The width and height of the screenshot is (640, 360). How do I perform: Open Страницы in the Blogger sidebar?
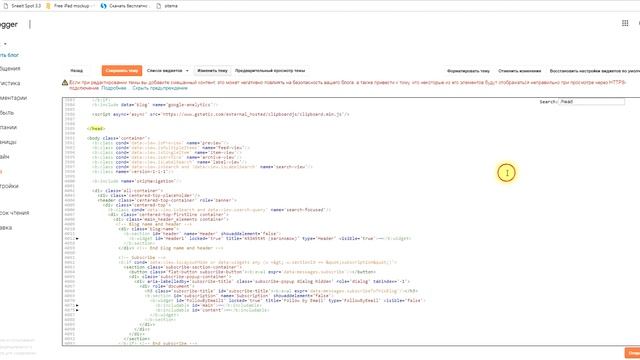coord(8,142)
